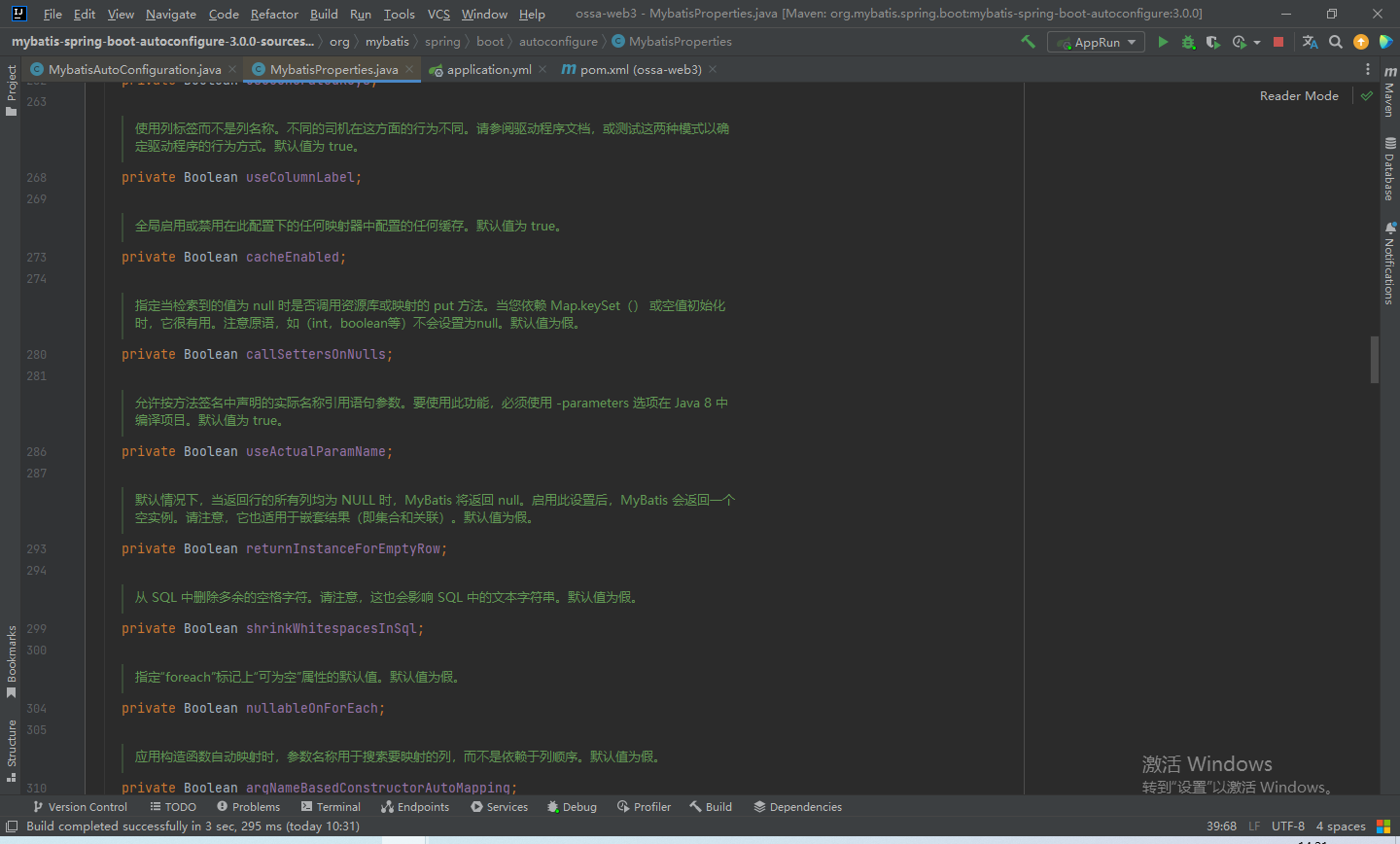Toggle tool window bars in bottom-left corner
This screenshot has height=844, width=1400.
point(12,826)
